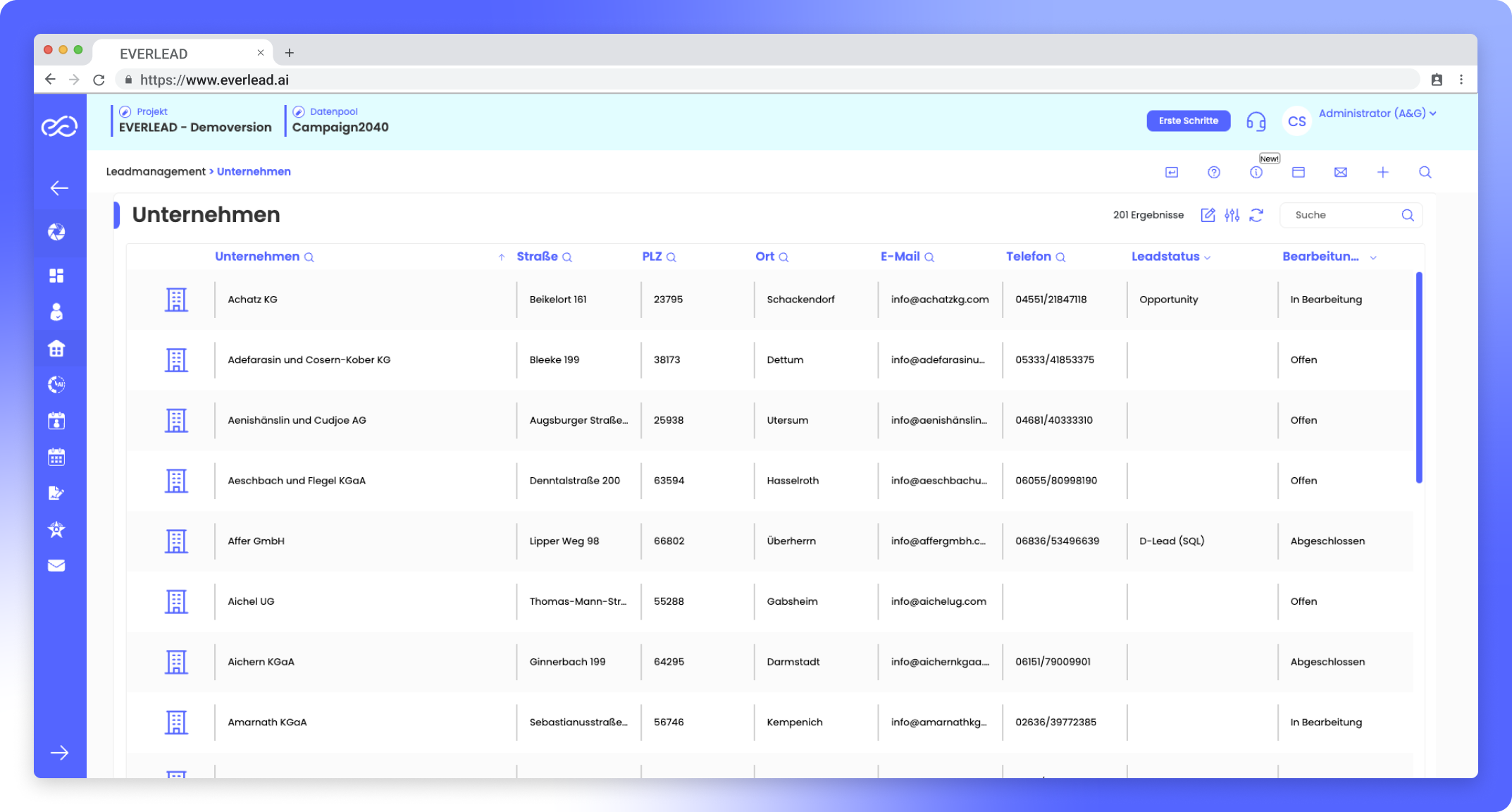This screenshot has width=1512, height=812.
Task: Click the plus icon to add a new entry
Action: coord(1382,171)
